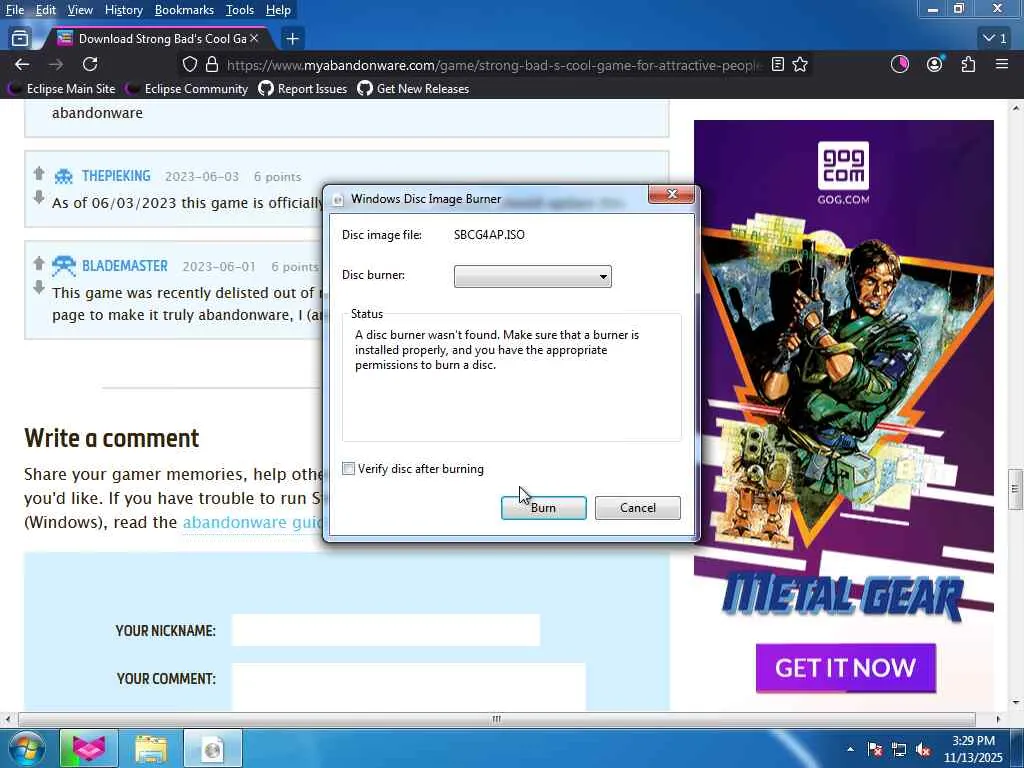
Task: Toggle reader view icon in address bar
Action: tap(777, 64)
